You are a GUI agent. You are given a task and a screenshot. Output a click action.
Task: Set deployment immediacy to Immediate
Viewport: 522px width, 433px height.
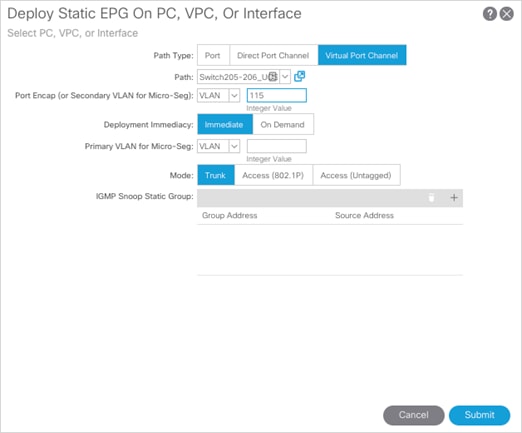click(x=225, y=124)
